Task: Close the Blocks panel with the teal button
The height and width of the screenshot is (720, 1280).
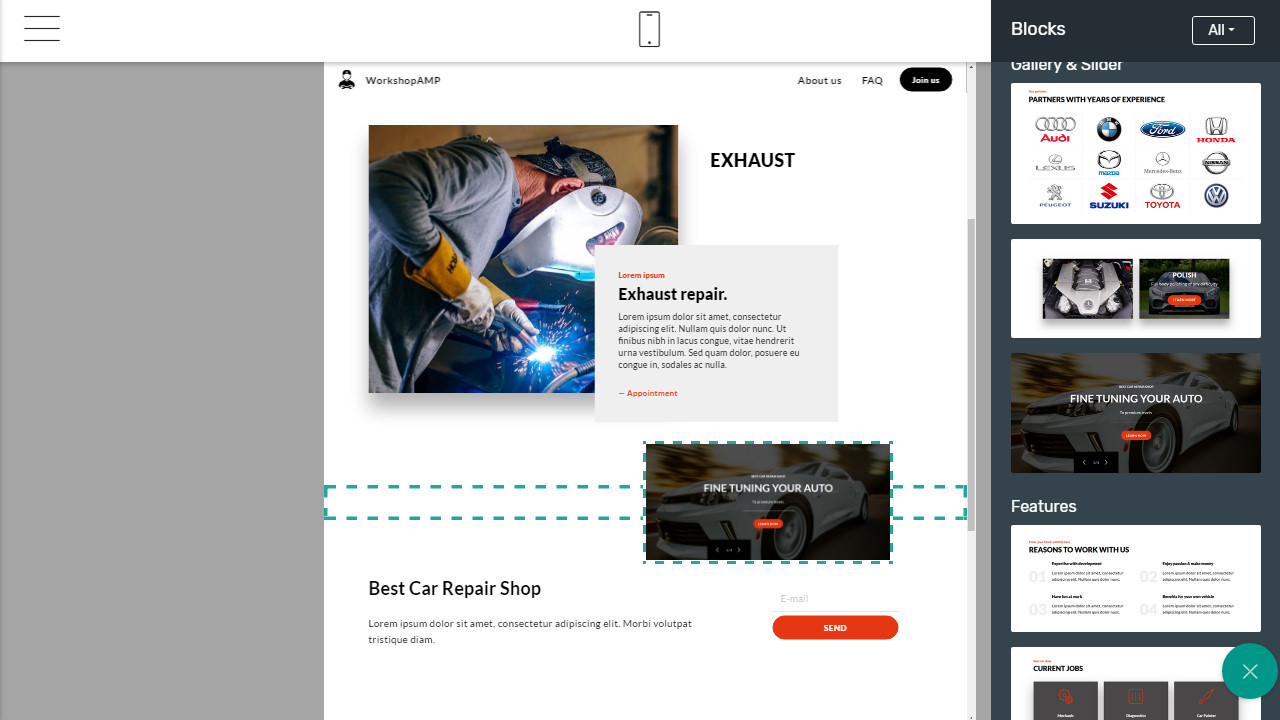Action: coord(1249,671)
